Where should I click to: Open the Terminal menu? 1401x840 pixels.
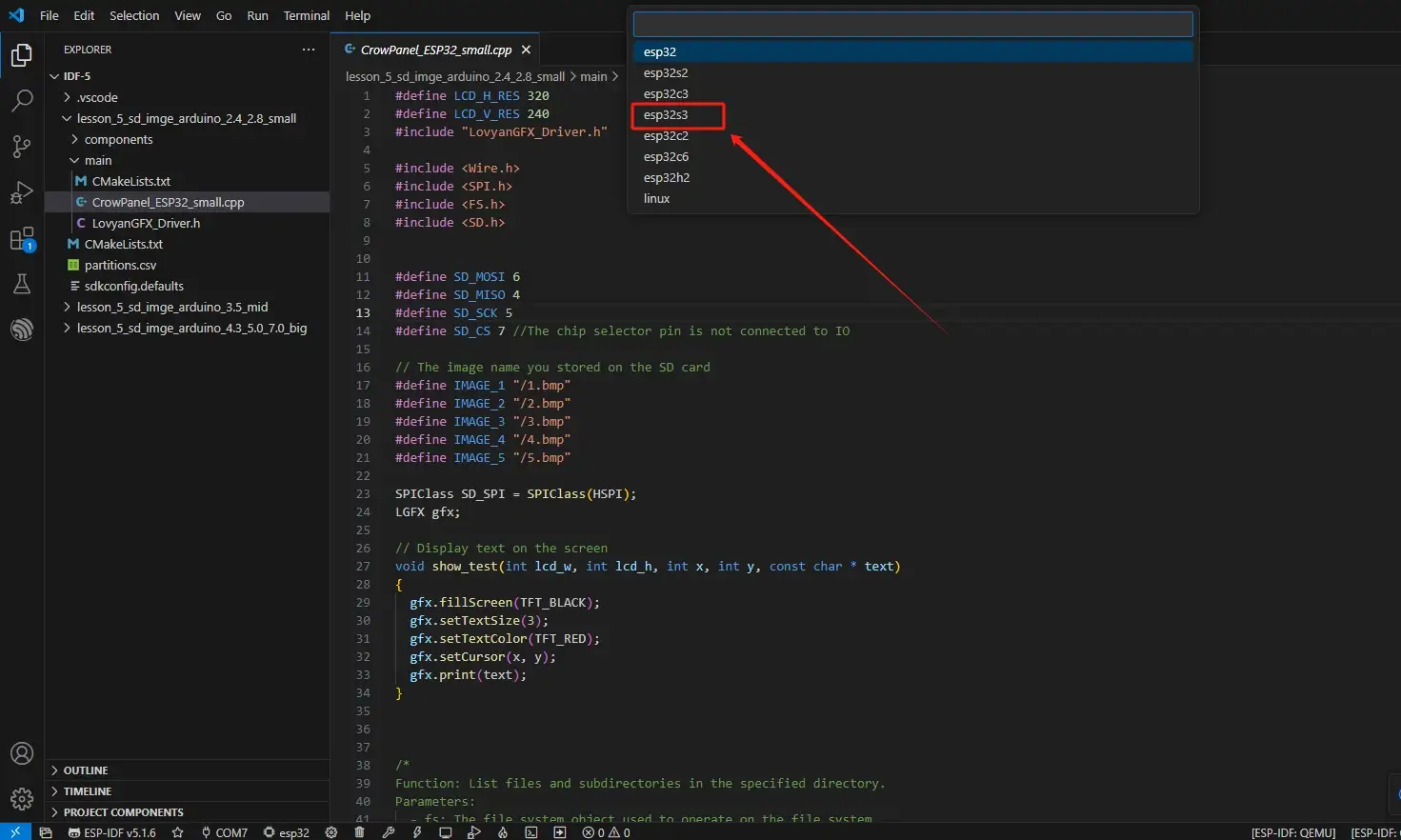(306, 16)
